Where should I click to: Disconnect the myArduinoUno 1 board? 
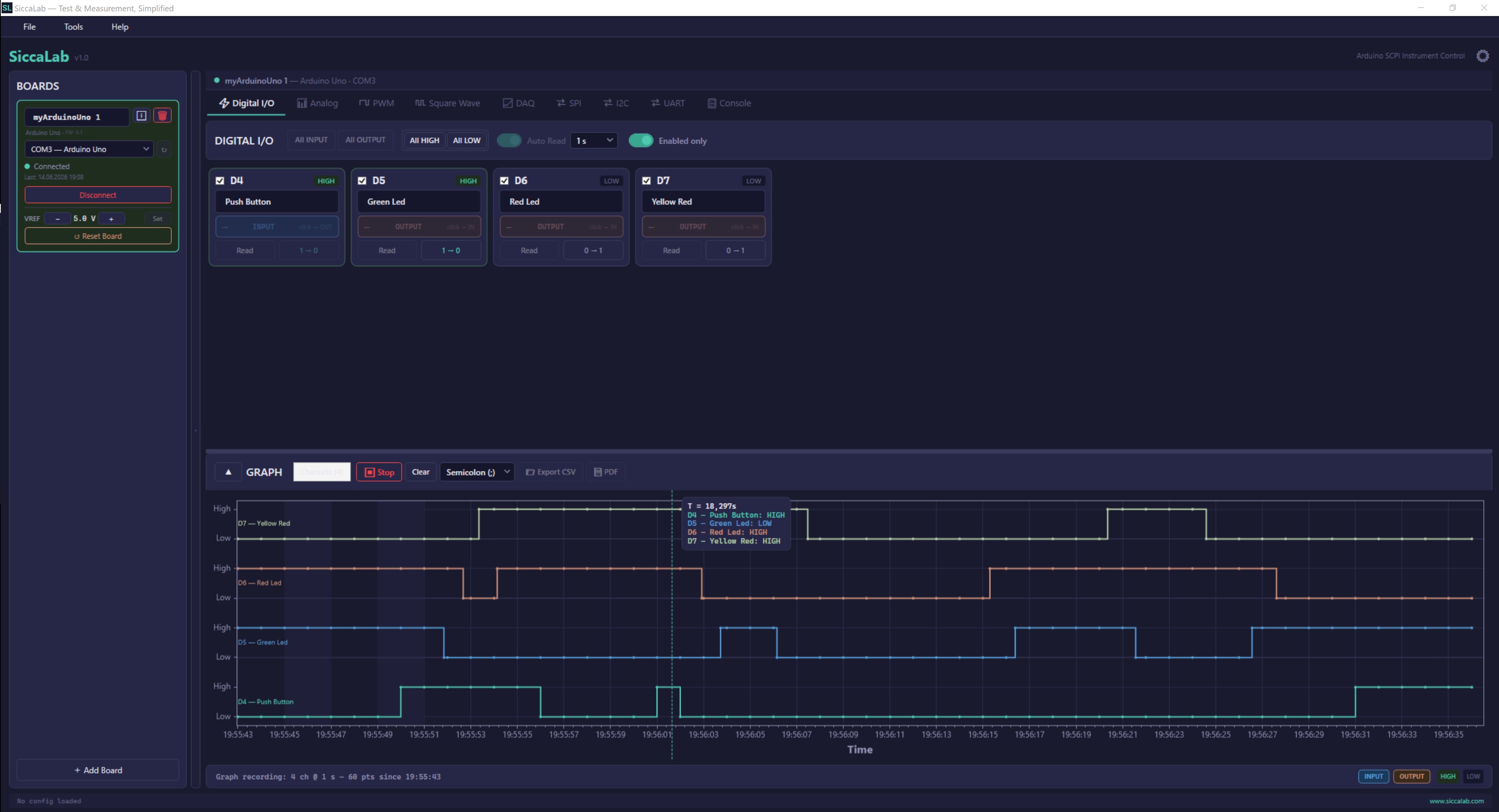[x=98, y=195]
